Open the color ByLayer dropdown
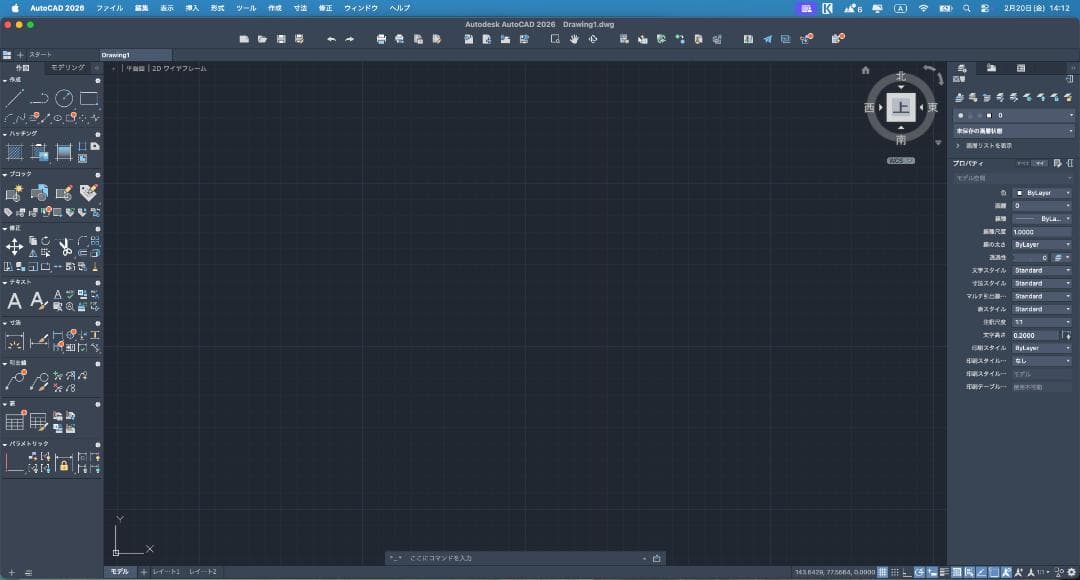Screen dimensions: 1080x580 (x=1042, y=192)
